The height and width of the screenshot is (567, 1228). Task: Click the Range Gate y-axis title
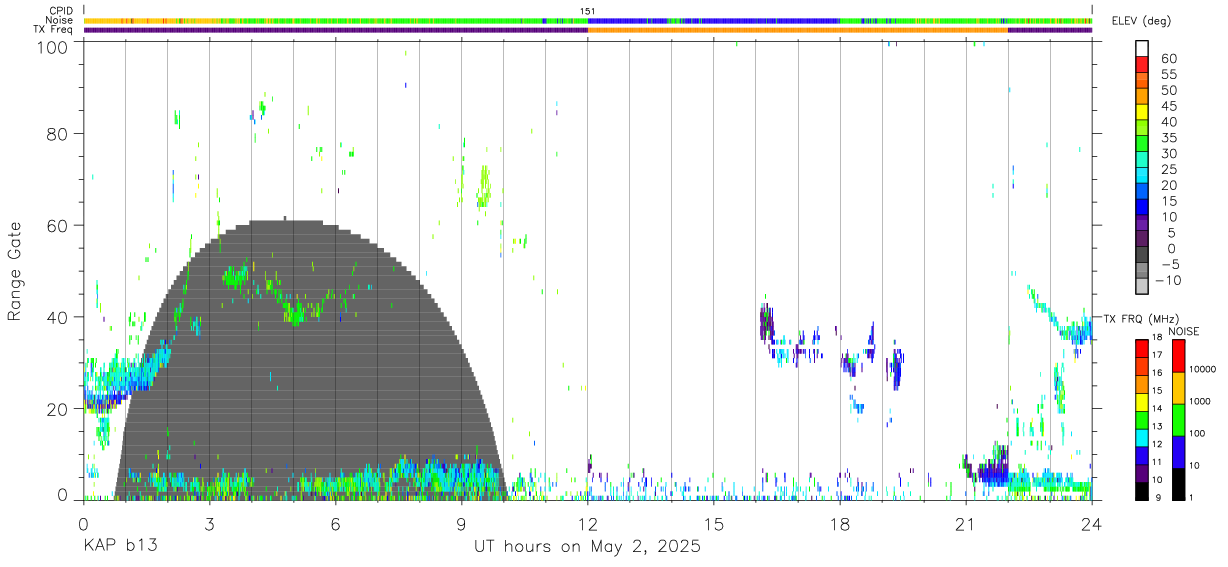[15, 269]
